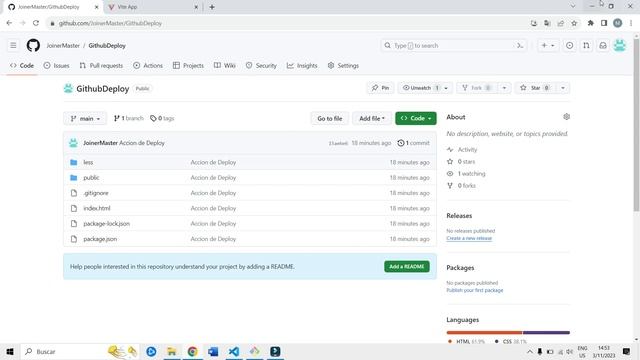Share this page using the address bar share icon

click(x=561, y=23)
